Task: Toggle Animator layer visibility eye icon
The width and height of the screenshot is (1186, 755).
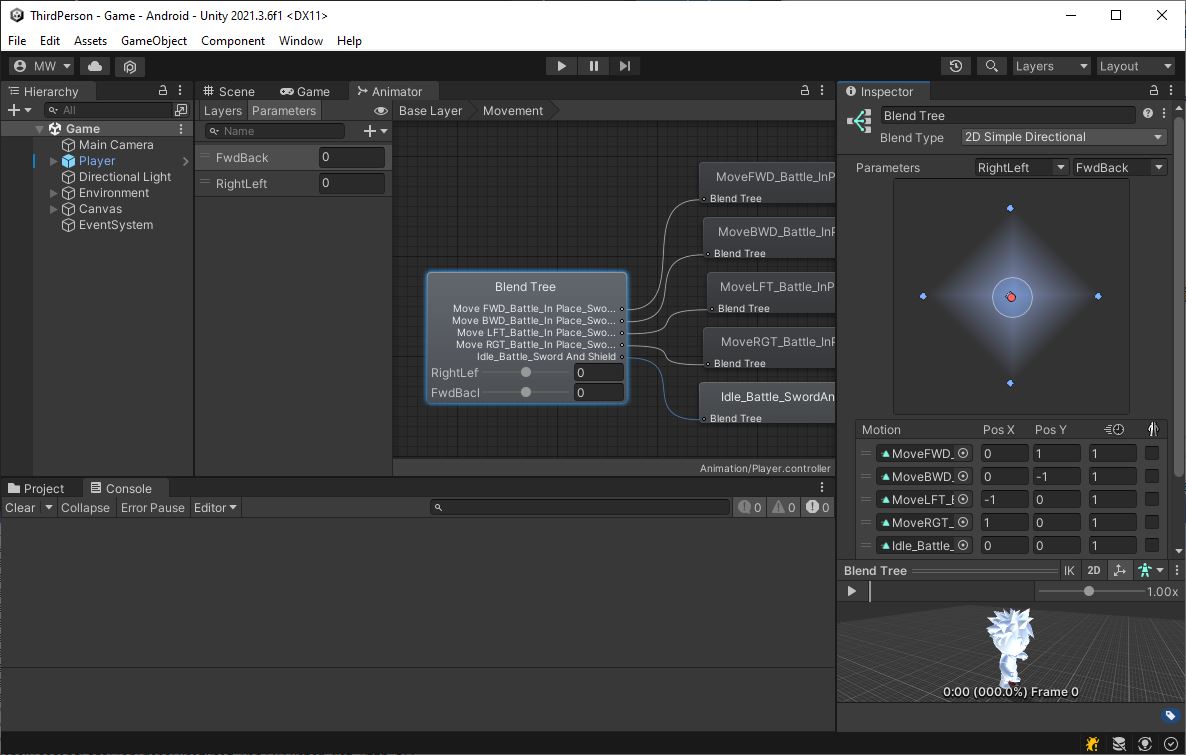Action: pos(380,111)
